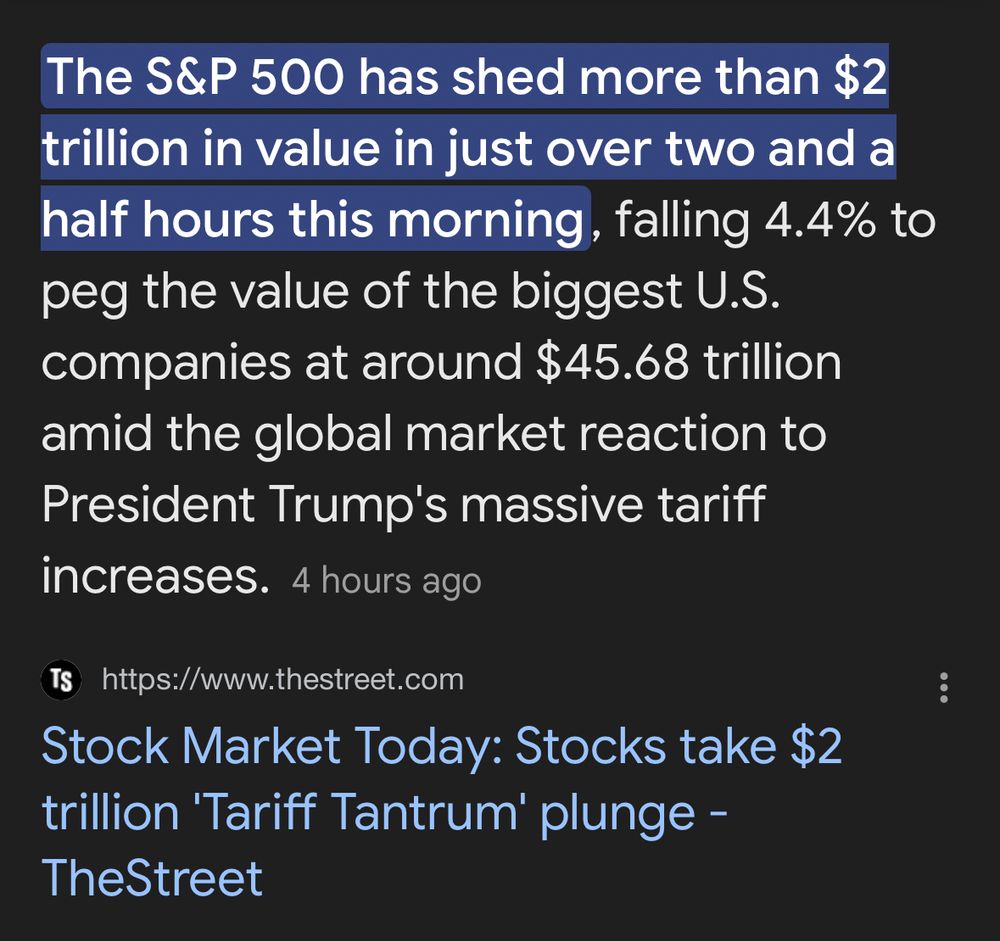Open the three-dot result options menu

click(943, 687)
